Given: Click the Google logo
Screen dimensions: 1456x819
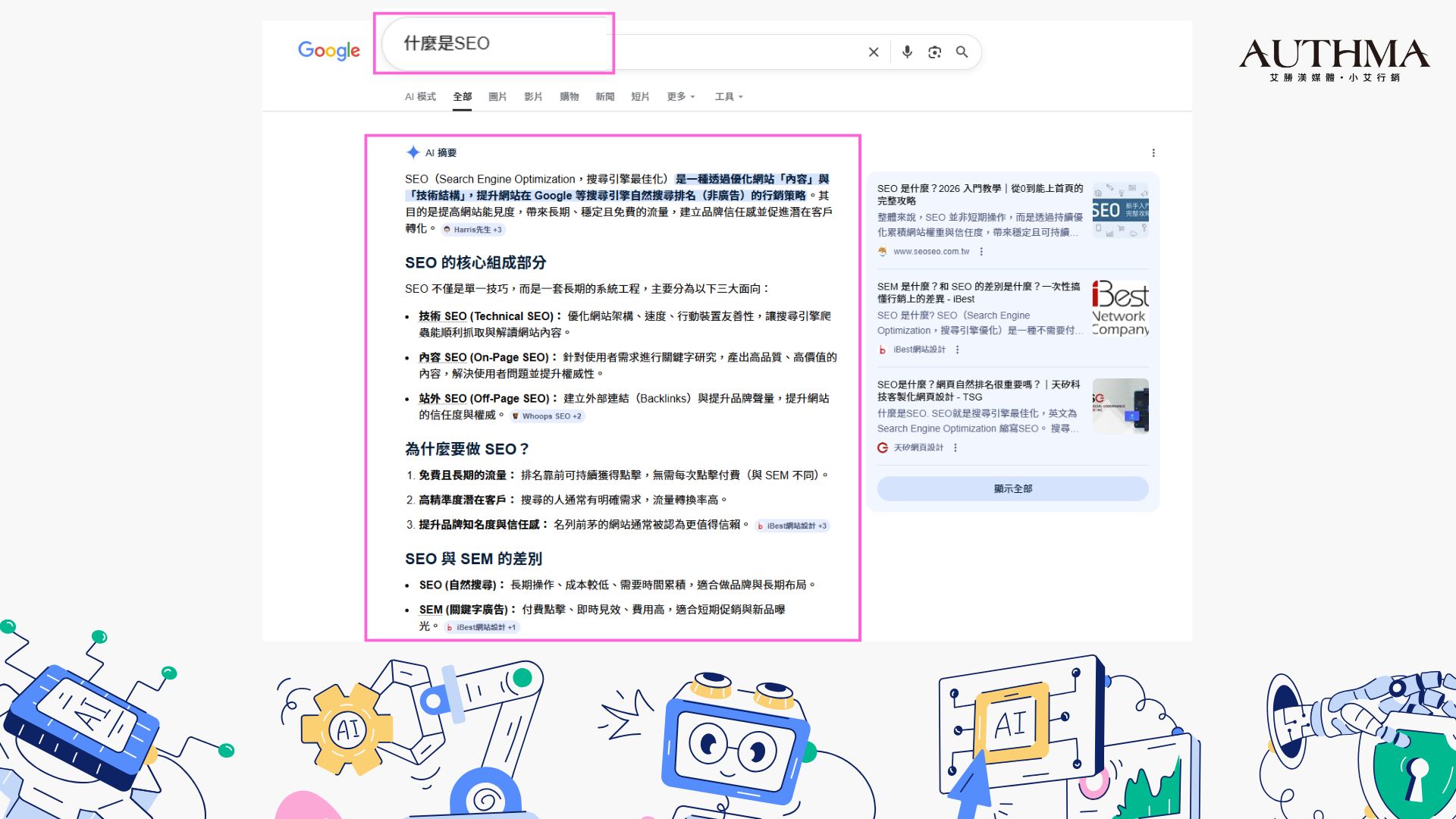Looking at the screenshot, I should 329,51.
